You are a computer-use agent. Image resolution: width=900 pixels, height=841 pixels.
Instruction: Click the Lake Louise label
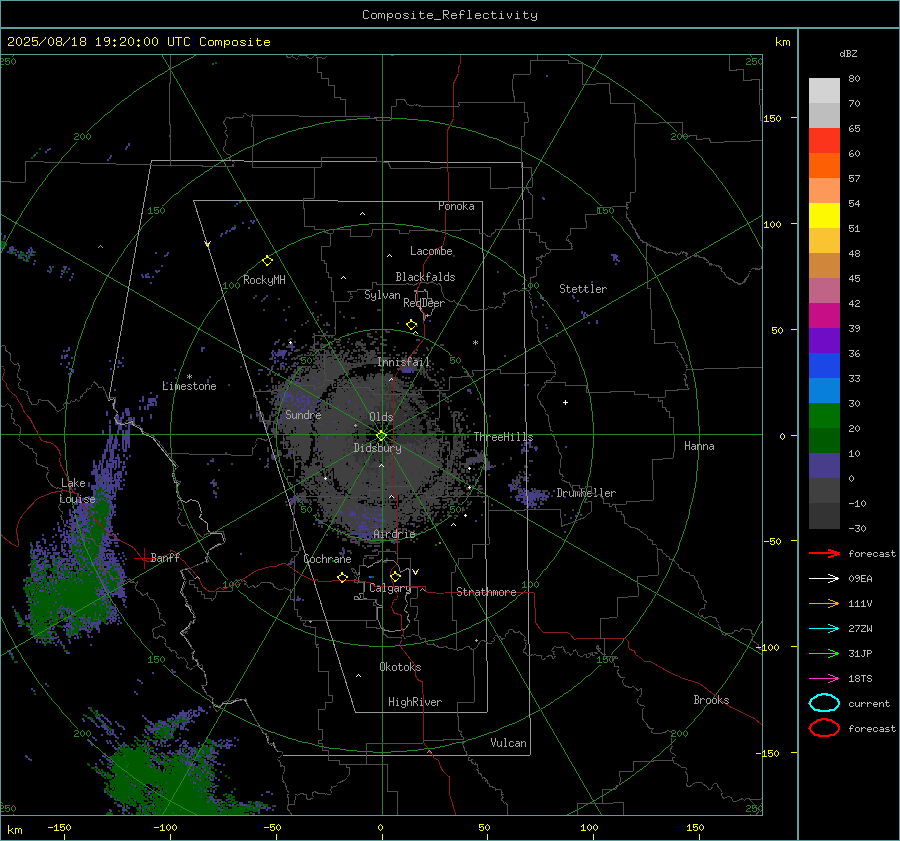(77, 491)
